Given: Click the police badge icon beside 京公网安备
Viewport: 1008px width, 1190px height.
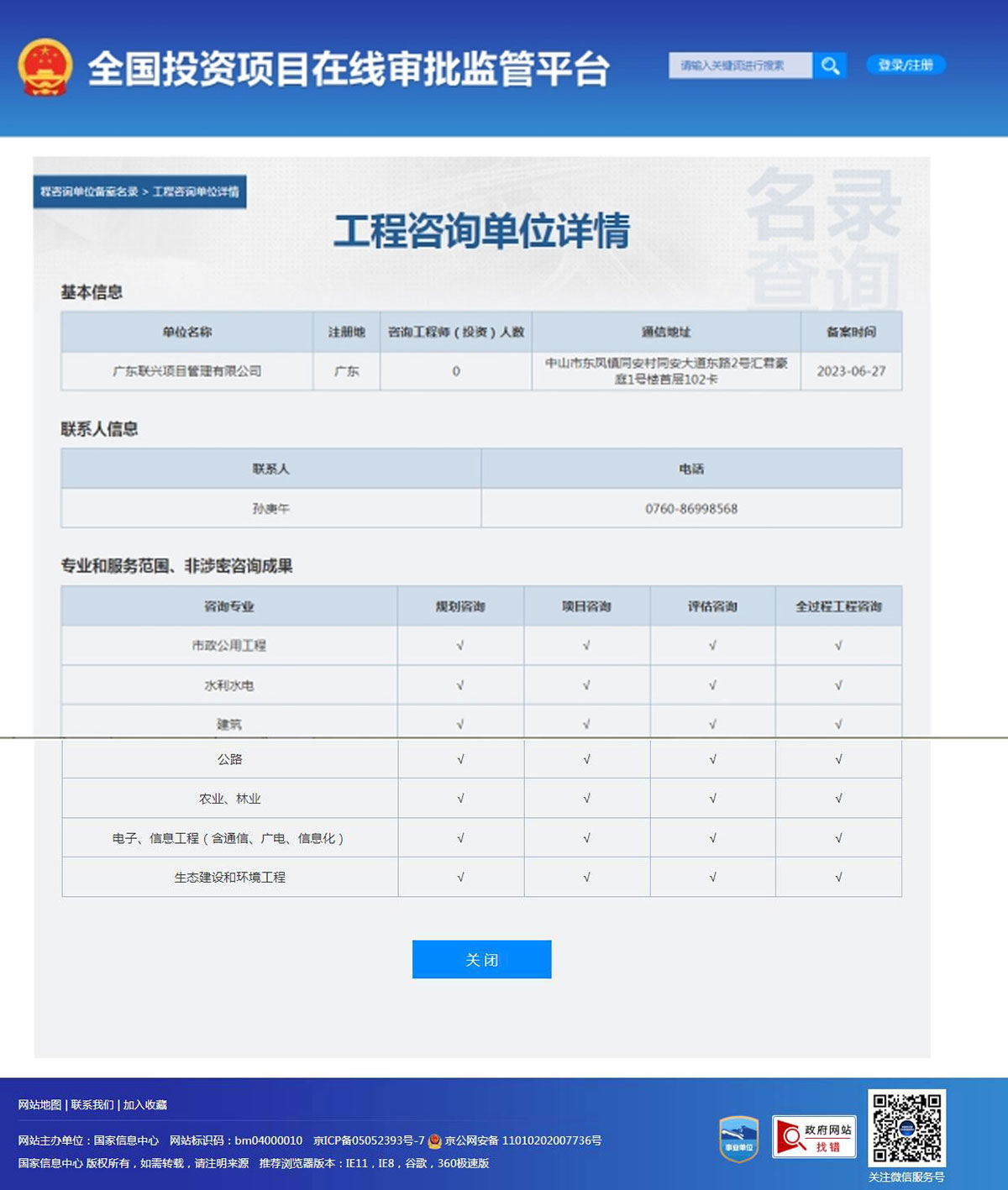Looking at the screenshot, I should click(435, 1140).
